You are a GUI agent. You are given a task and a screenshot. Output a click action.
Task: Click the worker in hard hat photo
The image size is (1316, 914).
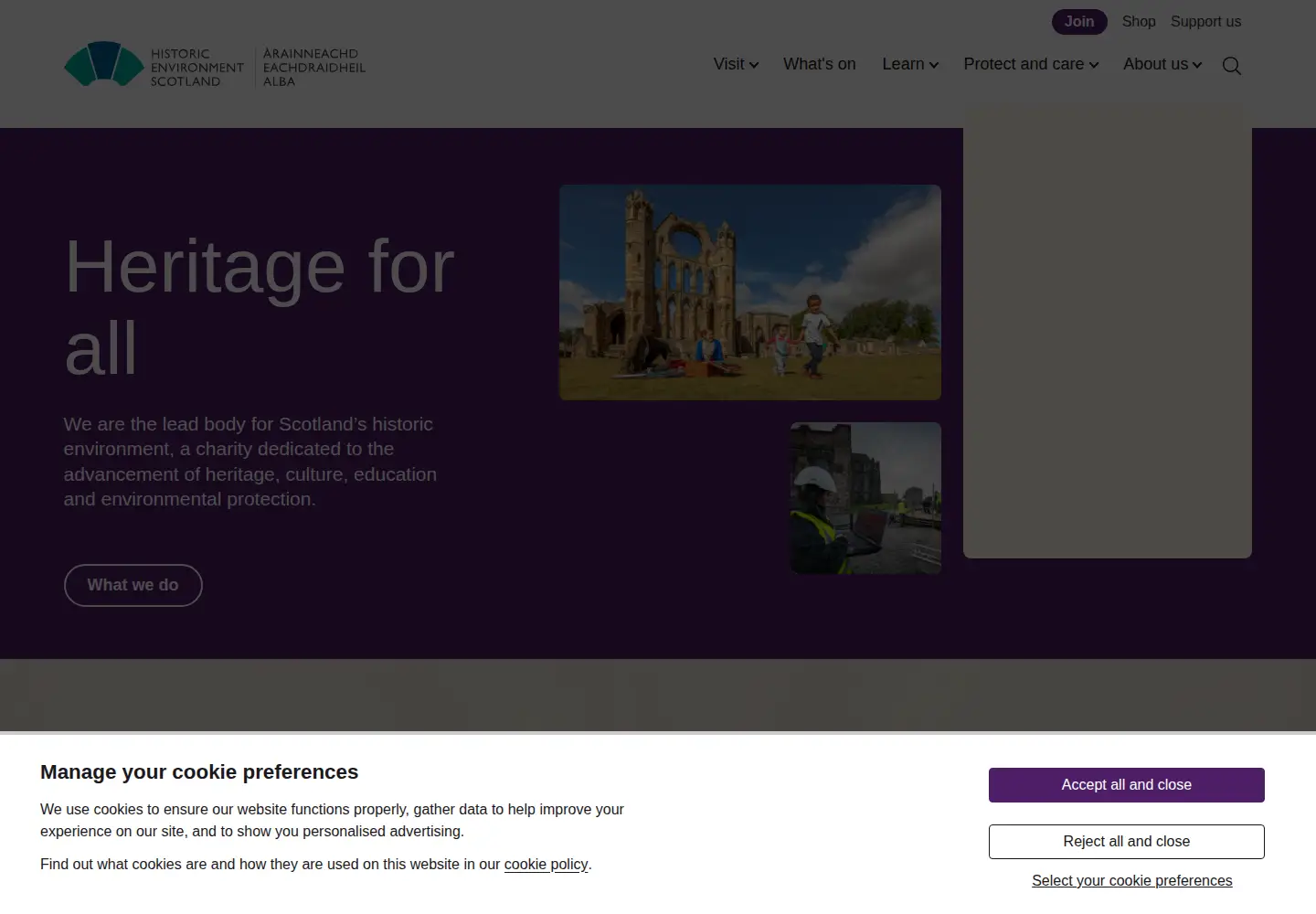865,498
